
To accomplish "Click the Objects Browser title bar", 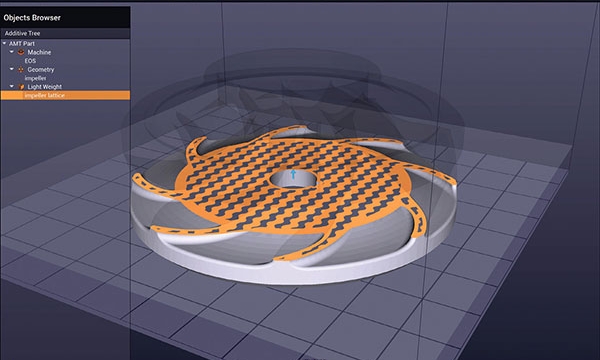I will 65,18.
